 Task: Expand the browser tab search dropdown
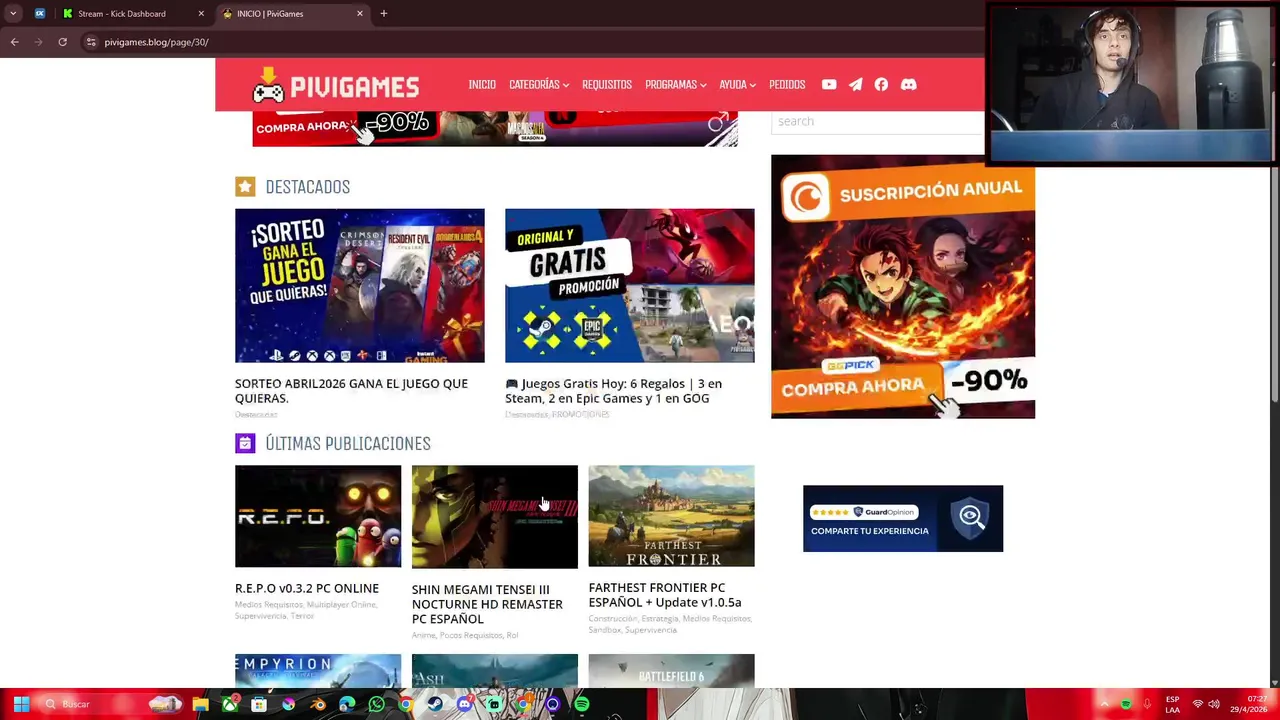coord(13,13)
